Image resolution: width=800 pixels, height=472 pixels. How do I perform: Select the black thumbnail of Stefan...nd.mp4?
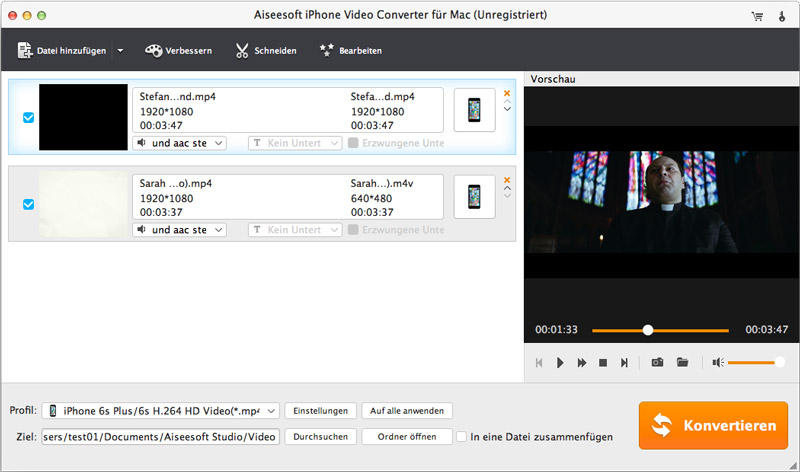[x=83, y=117]
